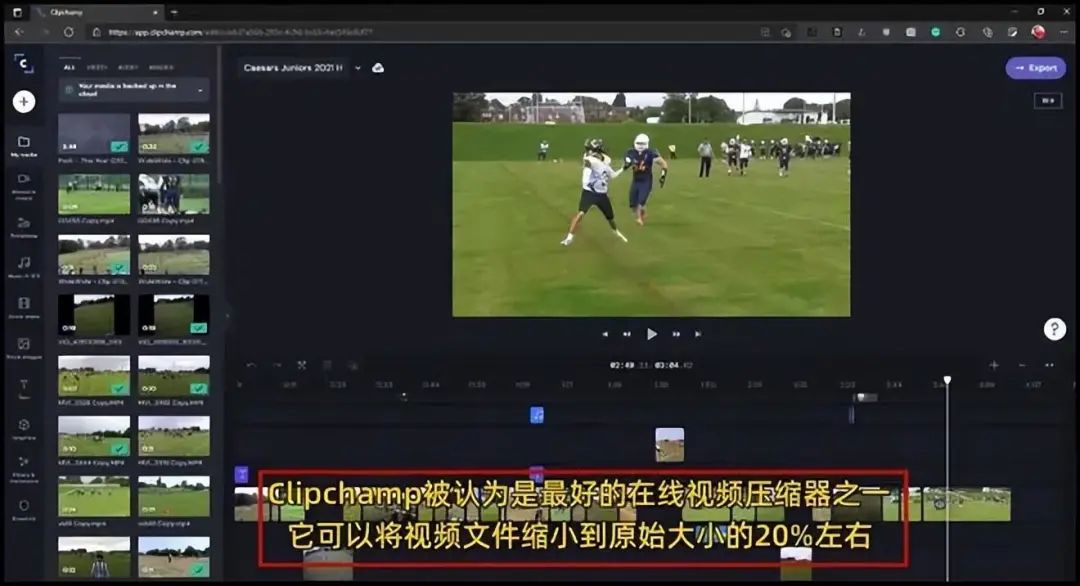Switch to the AUDIO tab in media library
Image resolution: width=1080 pixels, height=586 pixels.
coord(128,67)
